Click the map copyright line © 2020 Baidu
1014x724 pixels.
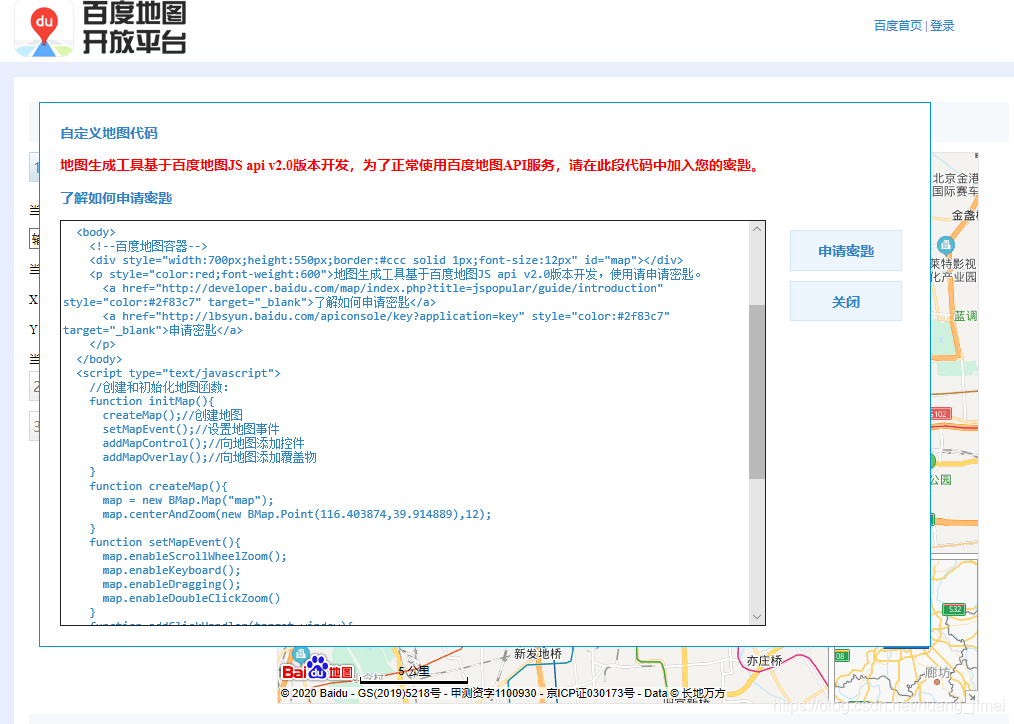click(502, 693)
